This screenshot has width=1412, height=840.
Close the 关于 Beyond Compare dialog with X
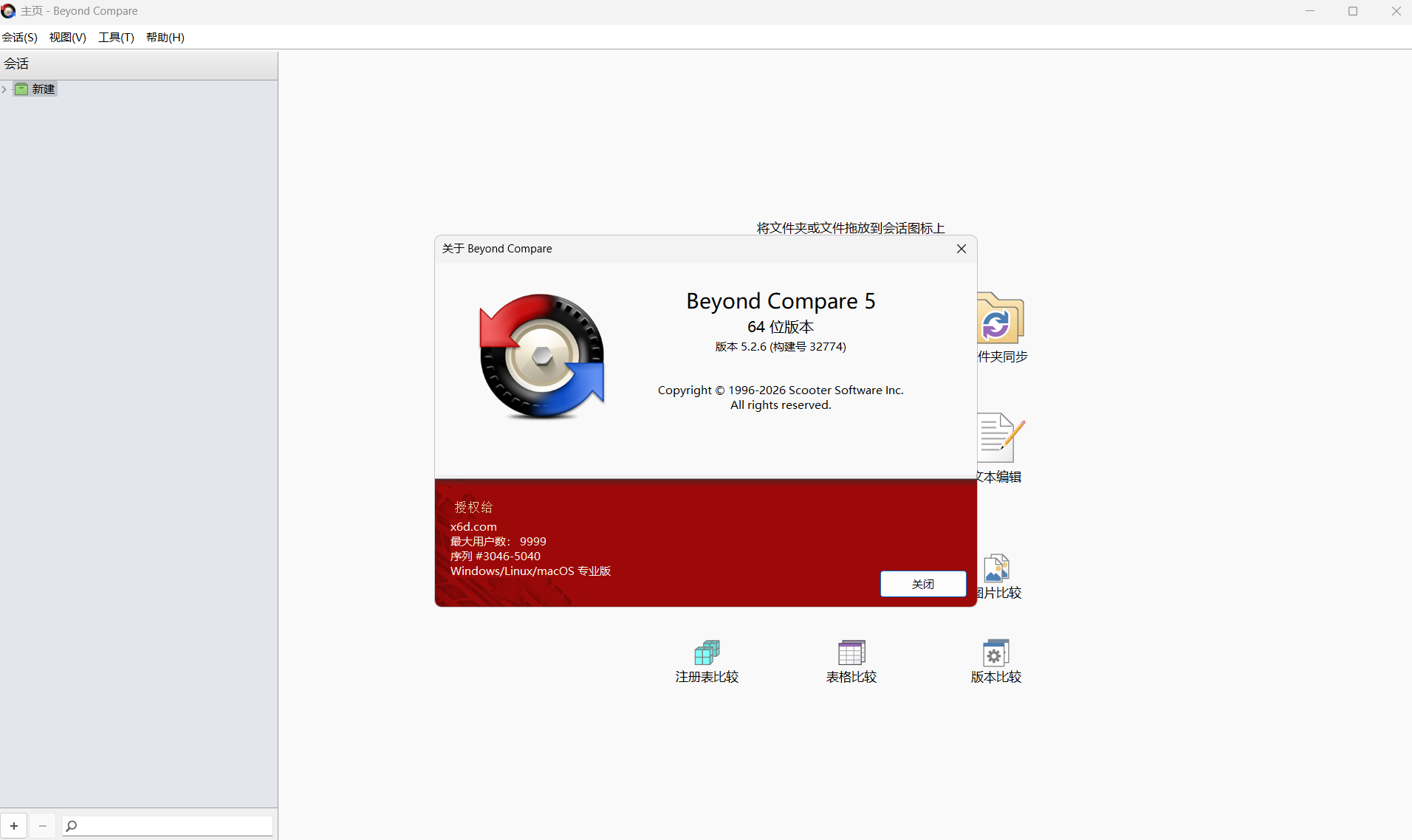pos(962,249)
